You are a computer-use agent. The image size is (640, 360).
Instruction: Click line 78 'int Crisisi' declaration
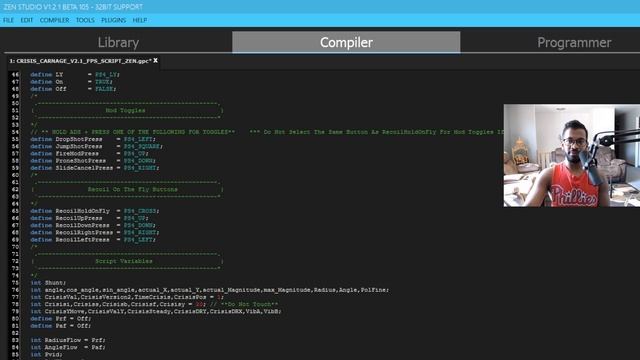pyautogui.click(x=154, y=304)
